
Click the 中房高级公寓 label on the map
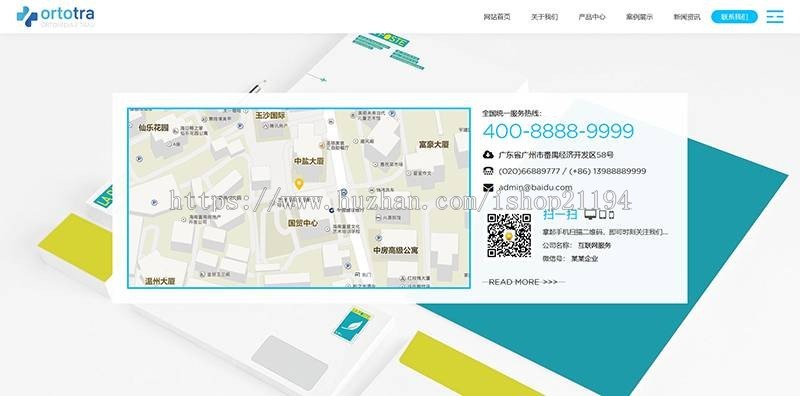tap(396, 251)
